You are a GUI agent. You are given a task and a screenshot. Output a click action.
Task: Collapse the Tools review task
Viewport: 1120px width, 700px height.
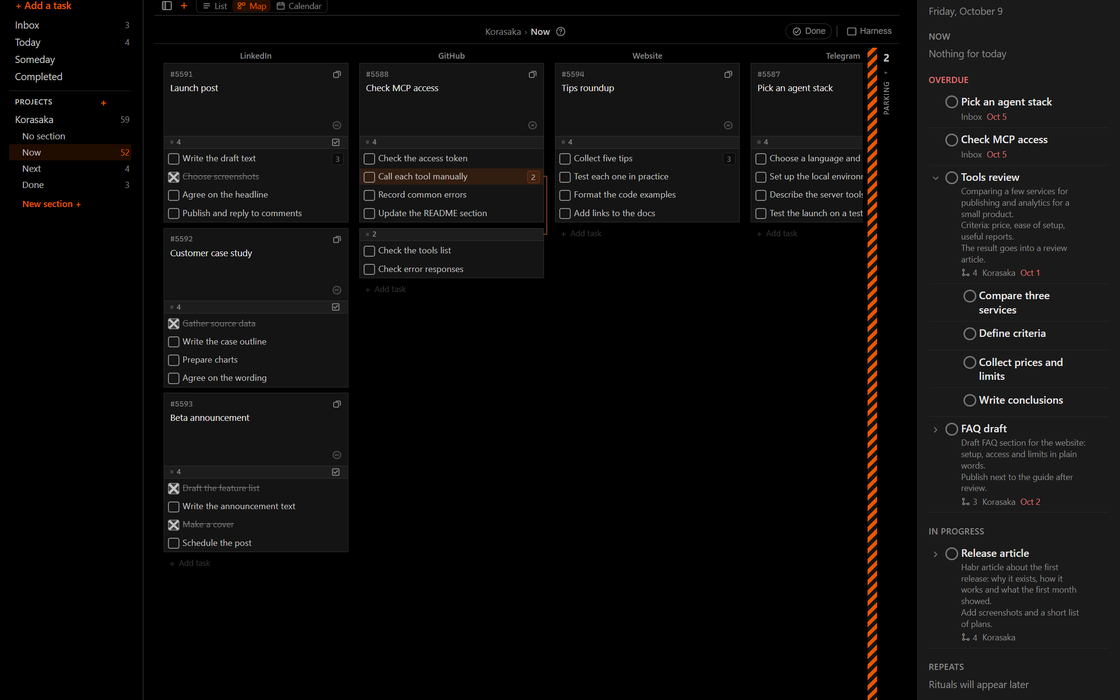935,178
